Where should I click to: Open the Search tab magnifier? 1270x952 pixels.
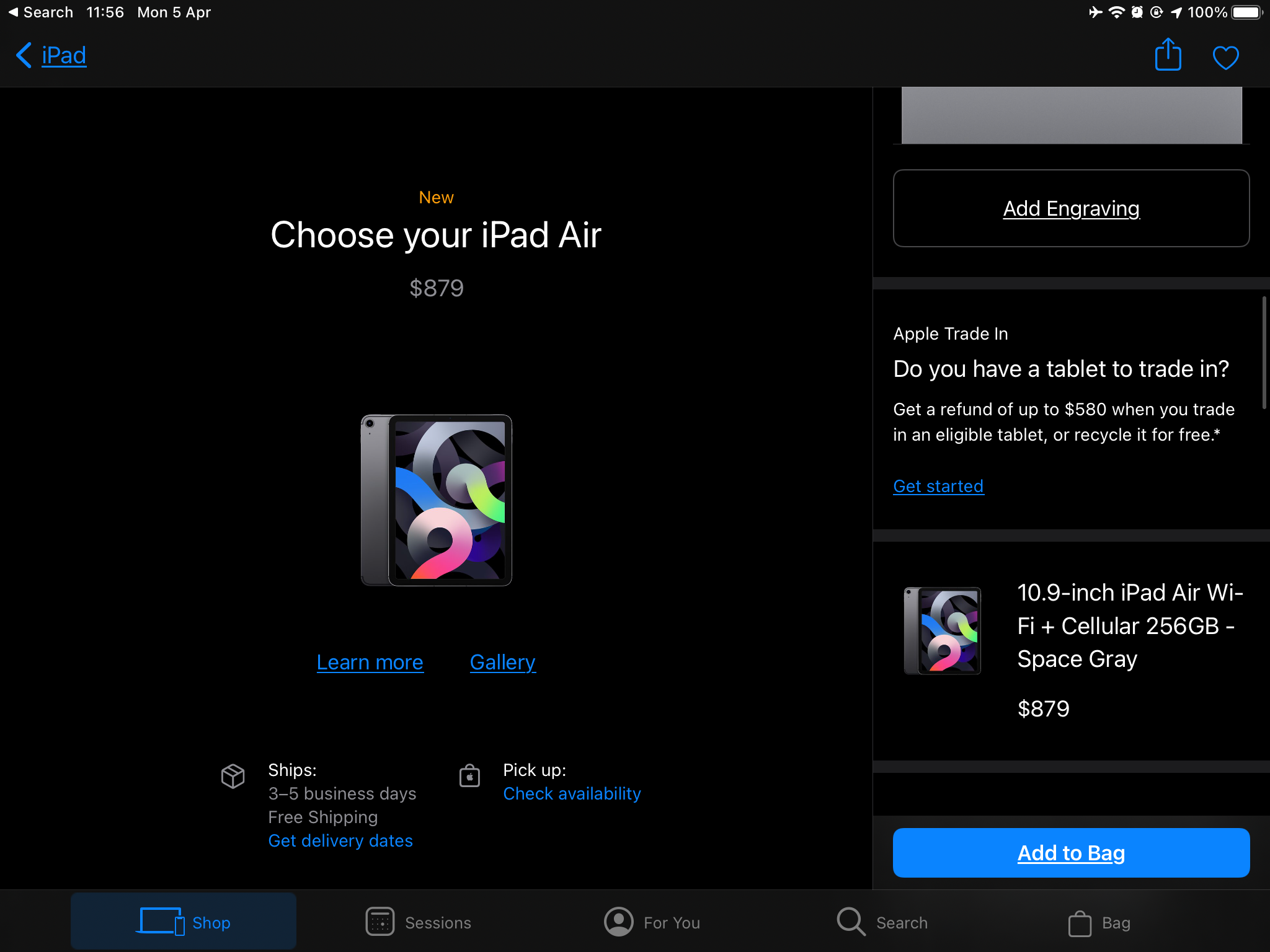pos(851,922)
